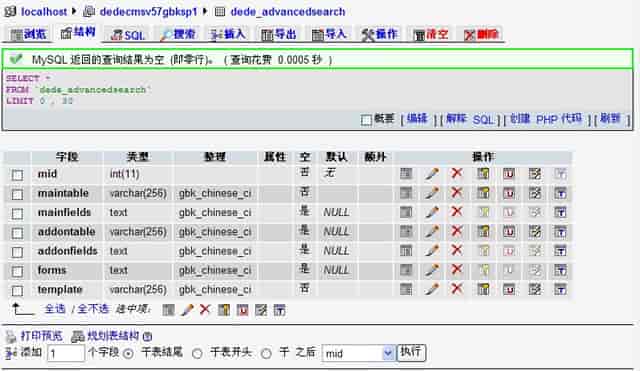The width and height of the screenshot is (640, 371).
Task: Click edit pencil icon for addonfields row
Action: (x=432, y=251)
